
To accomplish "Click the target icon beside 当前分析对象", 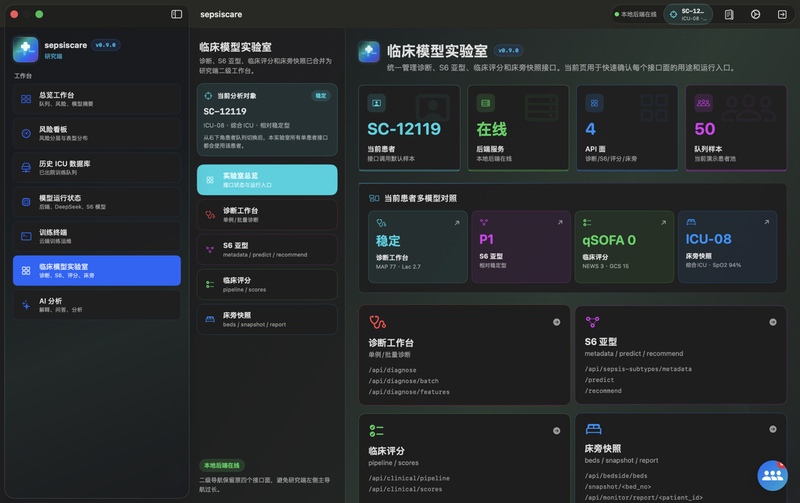I will [208, 96].
